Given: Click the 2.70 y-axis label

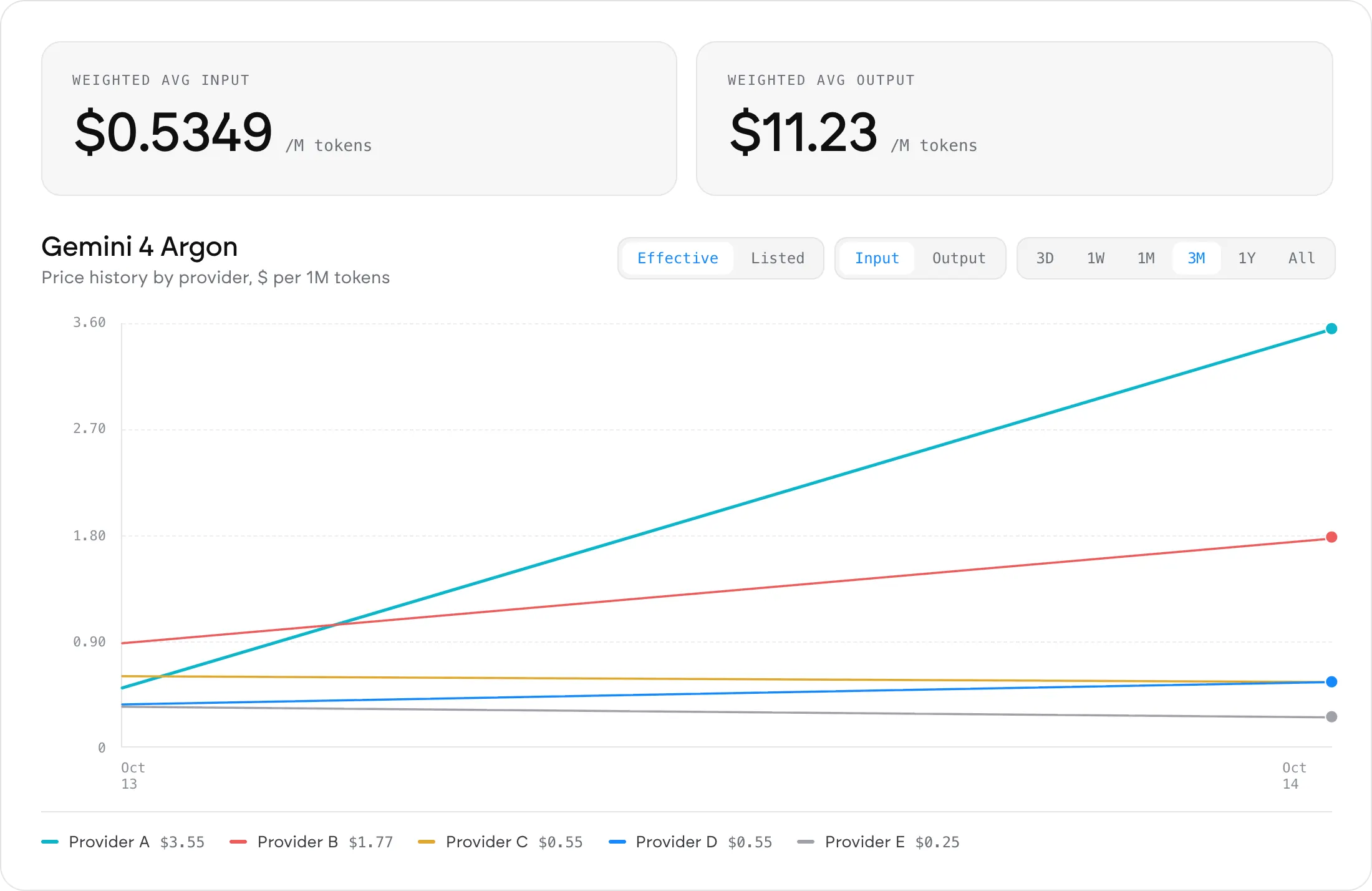Looking at the screenshot, I should pos(89,429).
